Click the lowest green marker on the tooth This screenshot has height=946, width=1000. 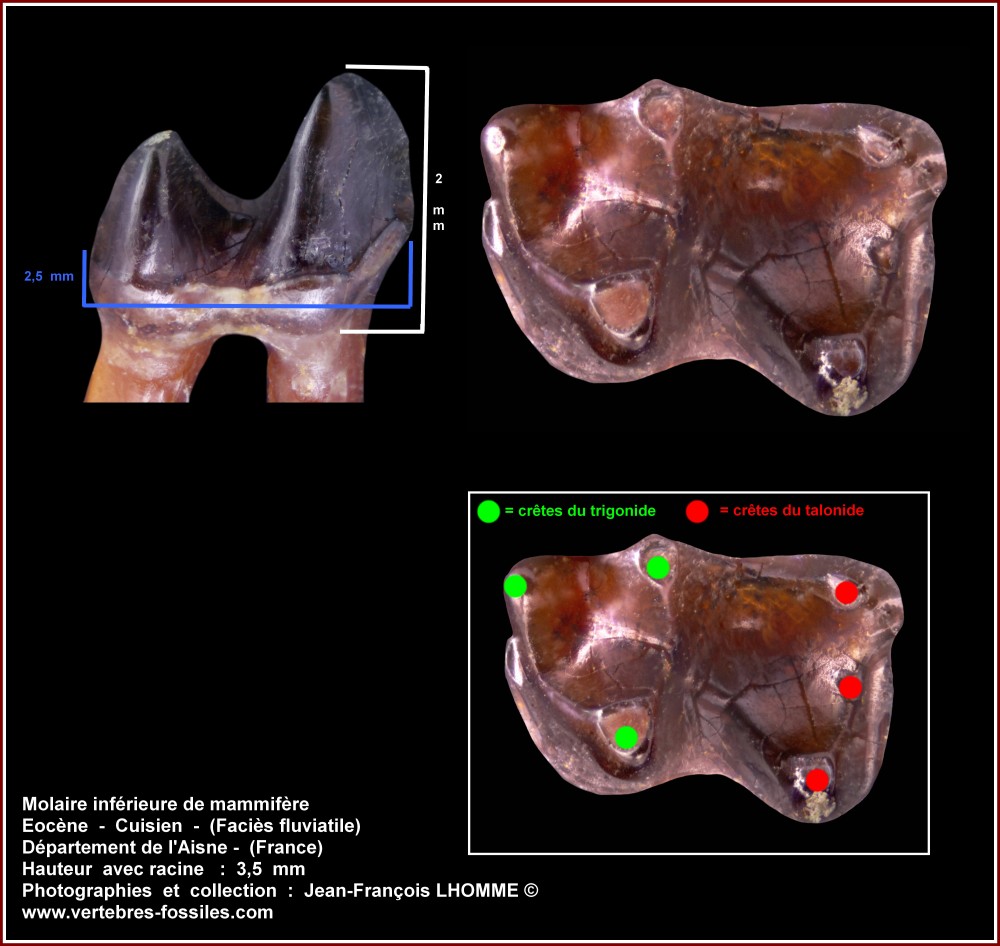(x=626, y=738)
